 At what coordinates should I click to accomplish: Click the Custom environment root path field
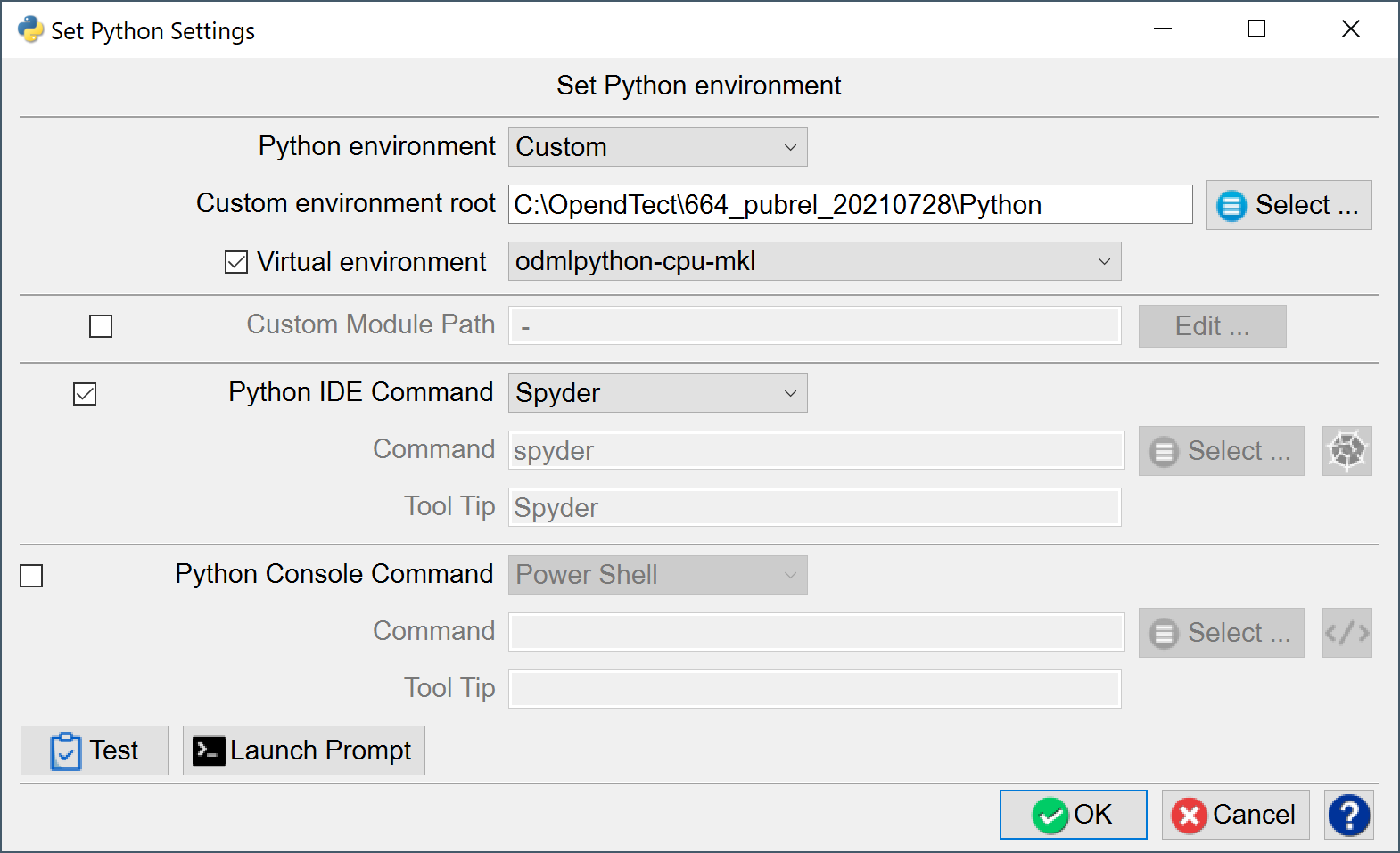tap(850, 205)
